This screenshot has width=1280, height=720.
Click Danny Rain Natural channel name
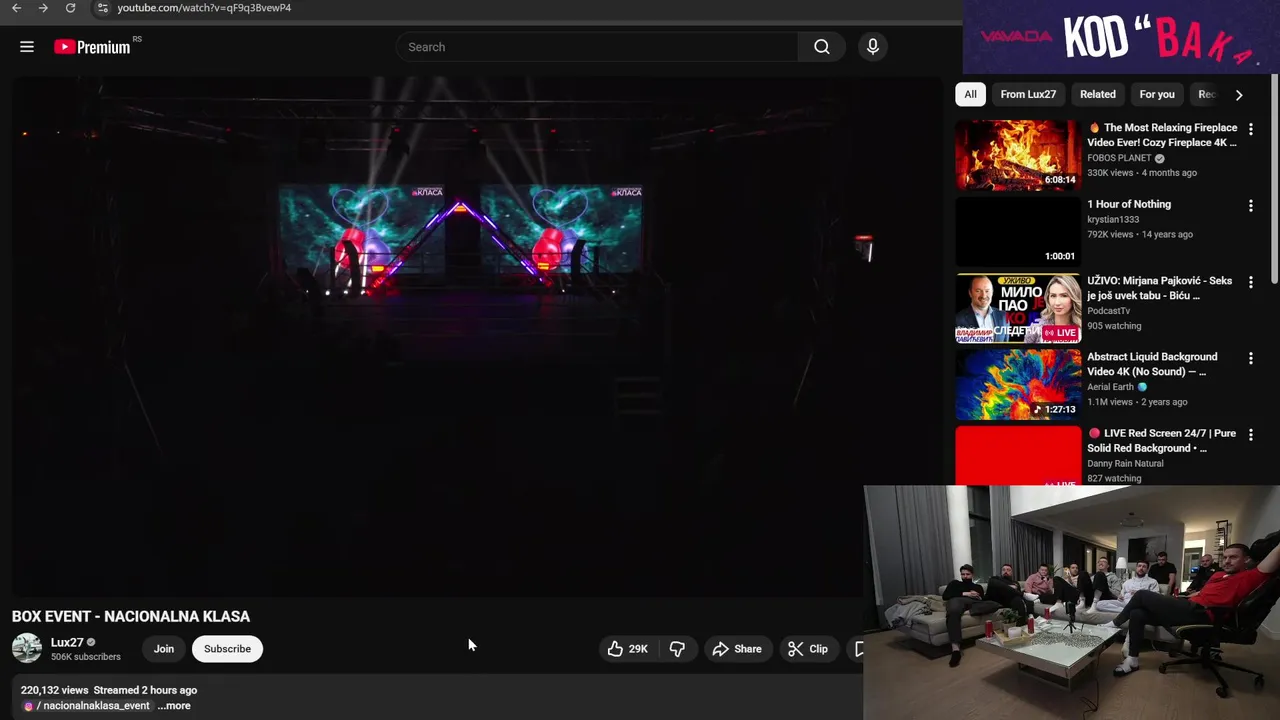[1125, 464]
